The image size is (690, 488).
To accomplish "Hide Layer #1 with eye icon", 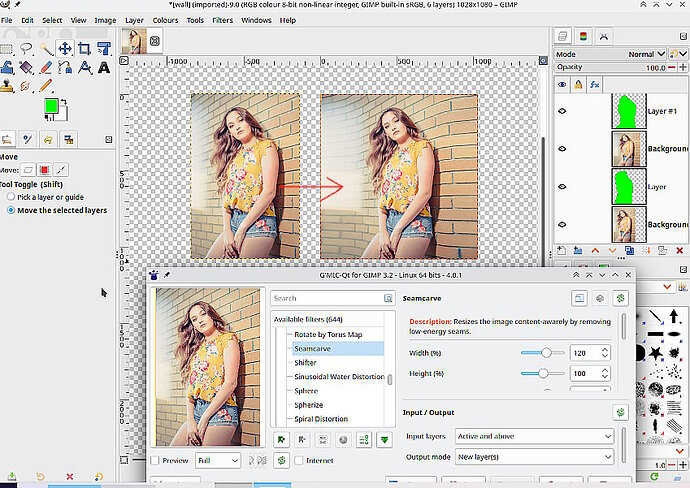I will point(562,111).
